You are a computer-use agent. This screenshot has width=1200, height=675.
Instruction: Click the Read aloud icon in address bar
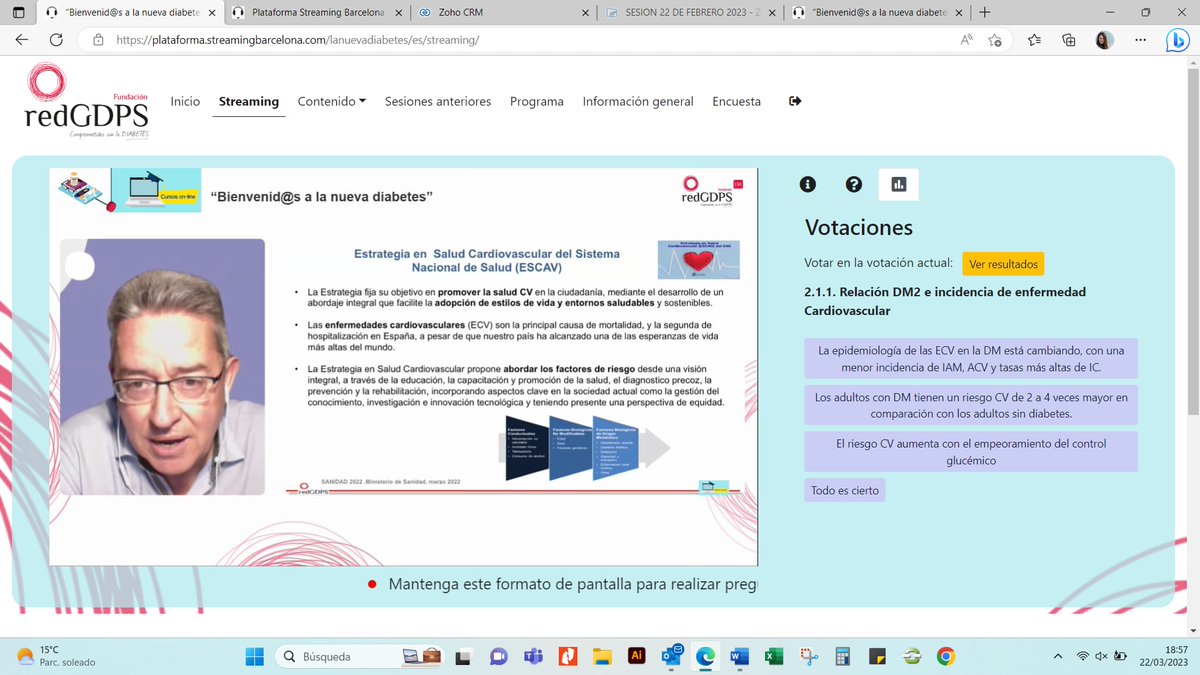[x=967, y=40]
